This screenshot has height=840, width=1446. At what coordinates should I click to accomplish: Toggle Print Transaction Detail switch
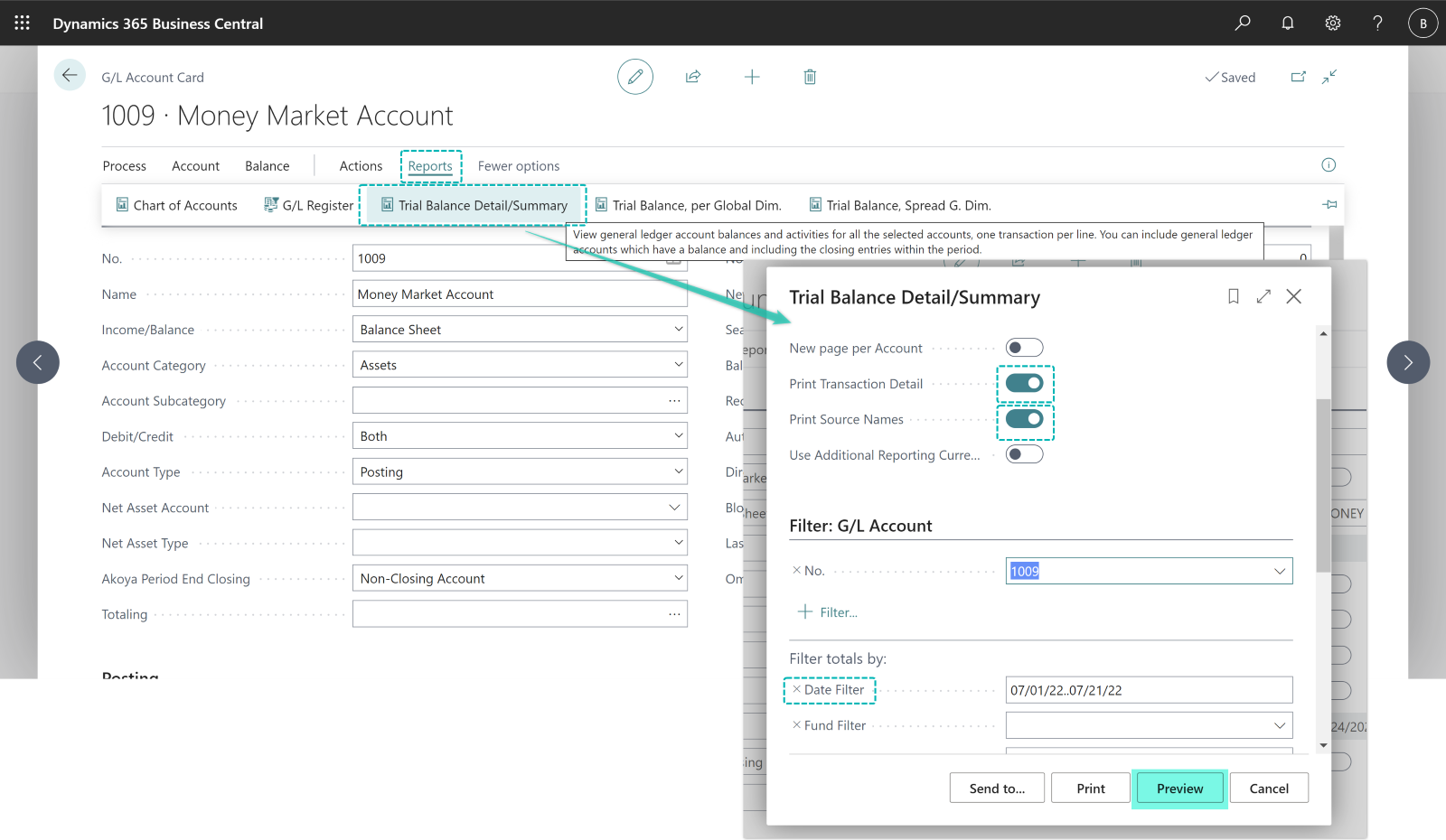pos(1025,383)
